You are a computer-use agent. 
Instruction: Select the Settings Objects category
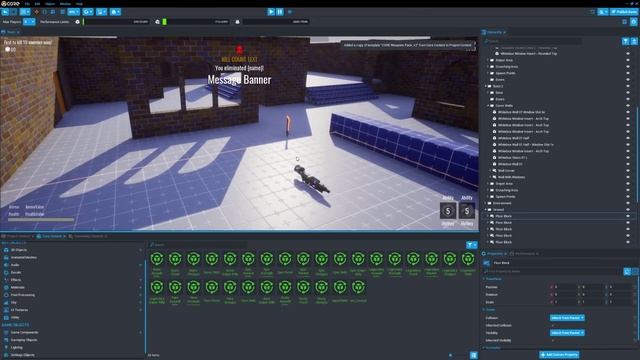tap(22, 355)
